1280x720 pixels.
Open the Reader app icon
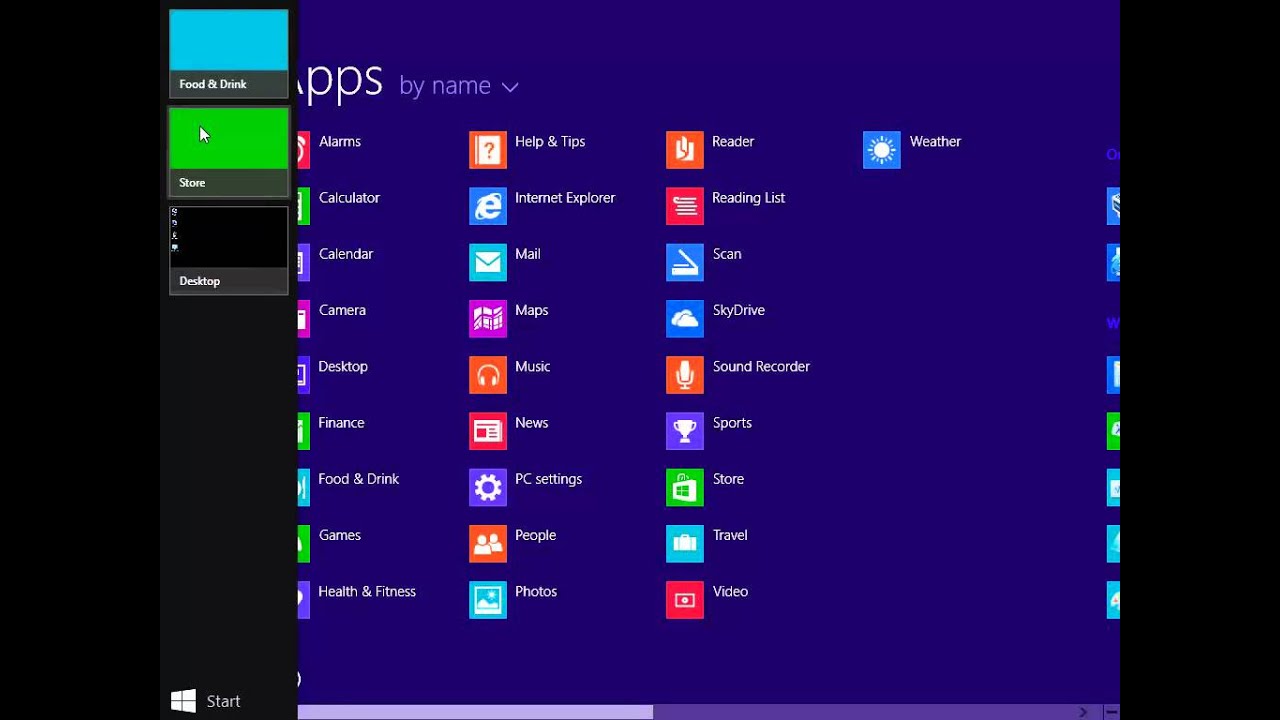pos(685,150)
